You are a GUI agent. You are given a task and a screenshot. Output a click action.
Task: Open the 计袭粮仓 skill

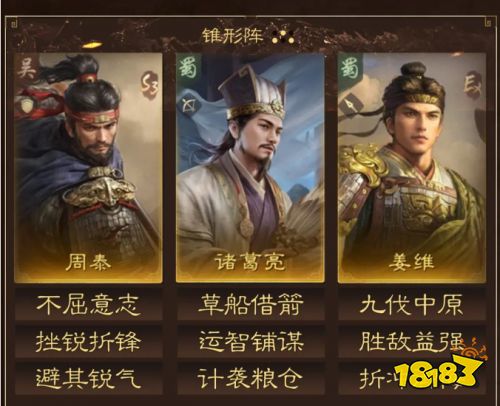[x=250, y=378]
